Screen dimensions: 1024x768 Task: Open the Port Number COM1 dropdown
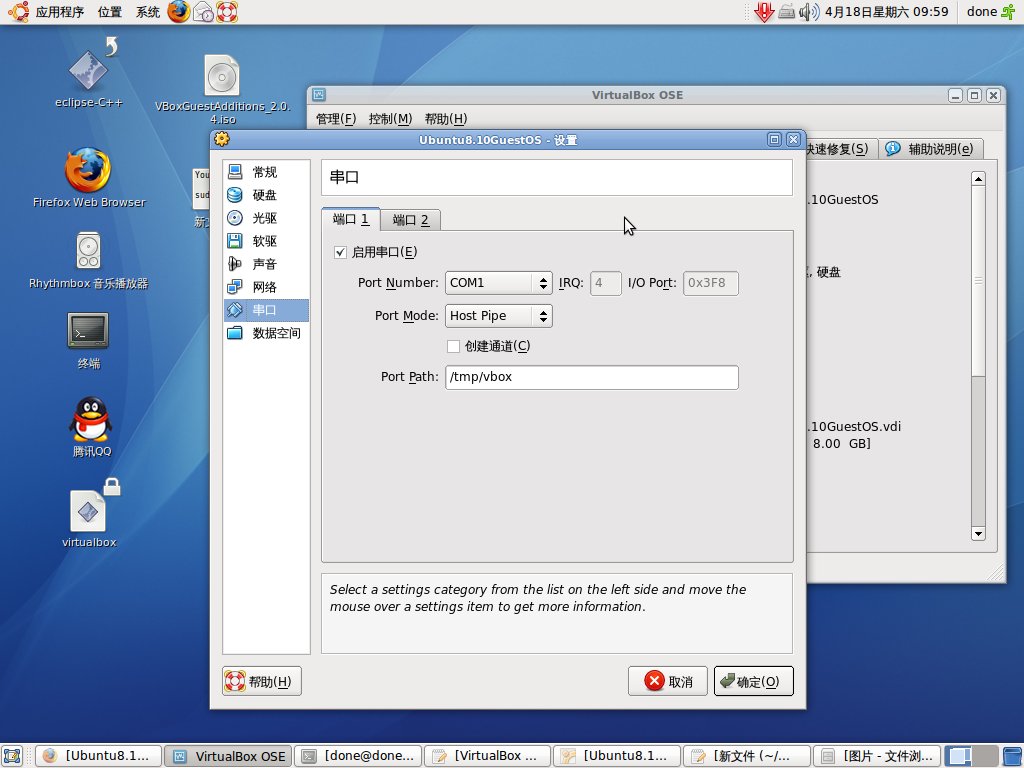tap(498, 283)
